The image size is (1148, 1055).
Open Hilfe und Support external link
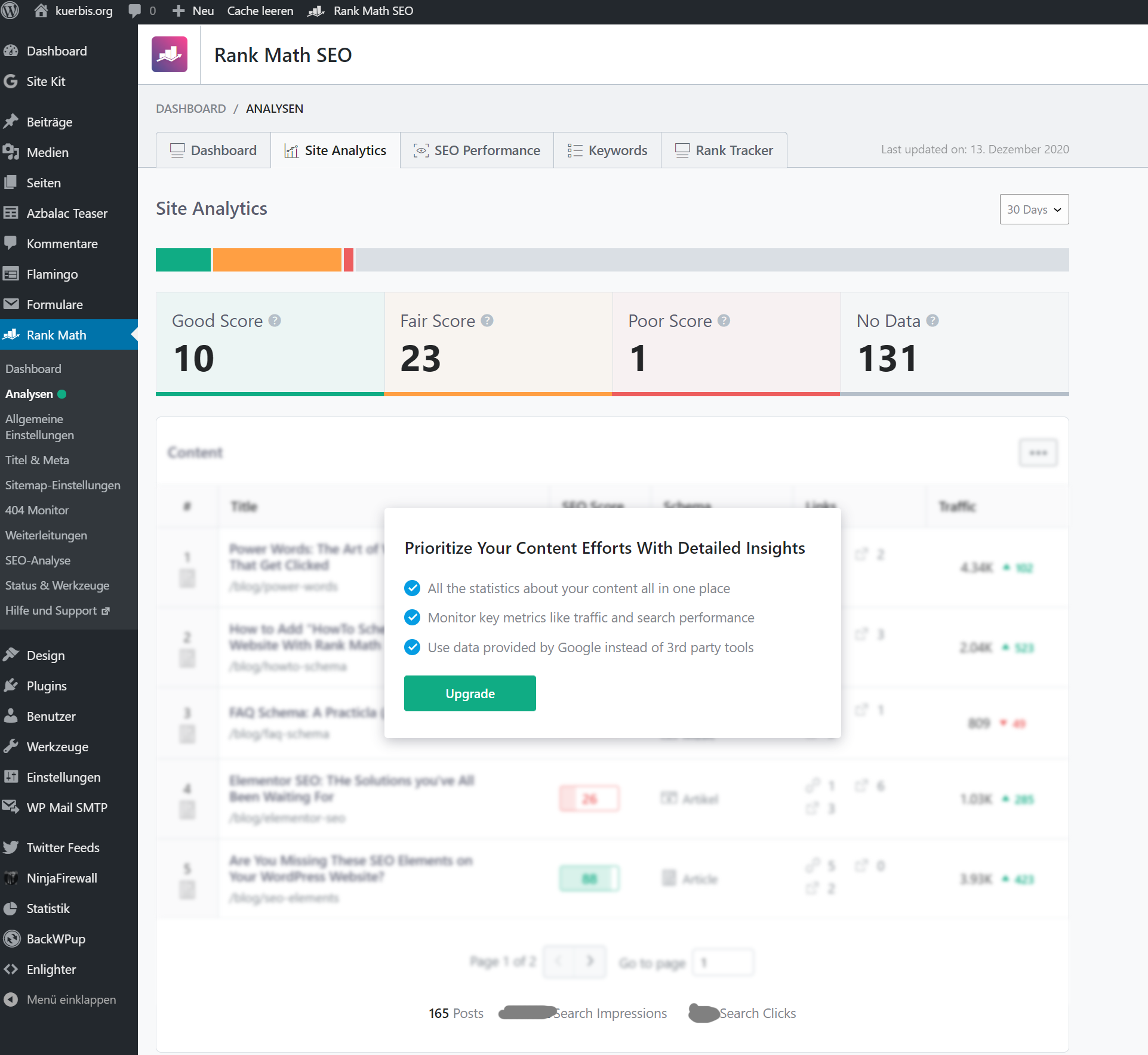(x=57, y=610)
